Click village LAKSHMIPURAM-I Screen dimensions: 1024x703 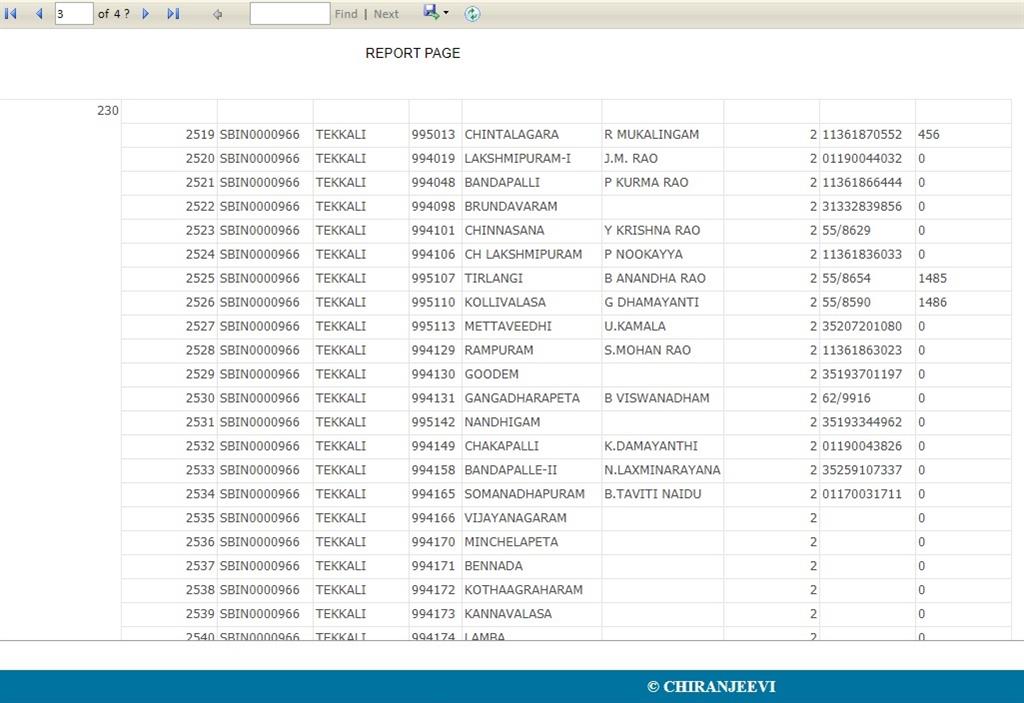tap(517, 159)
